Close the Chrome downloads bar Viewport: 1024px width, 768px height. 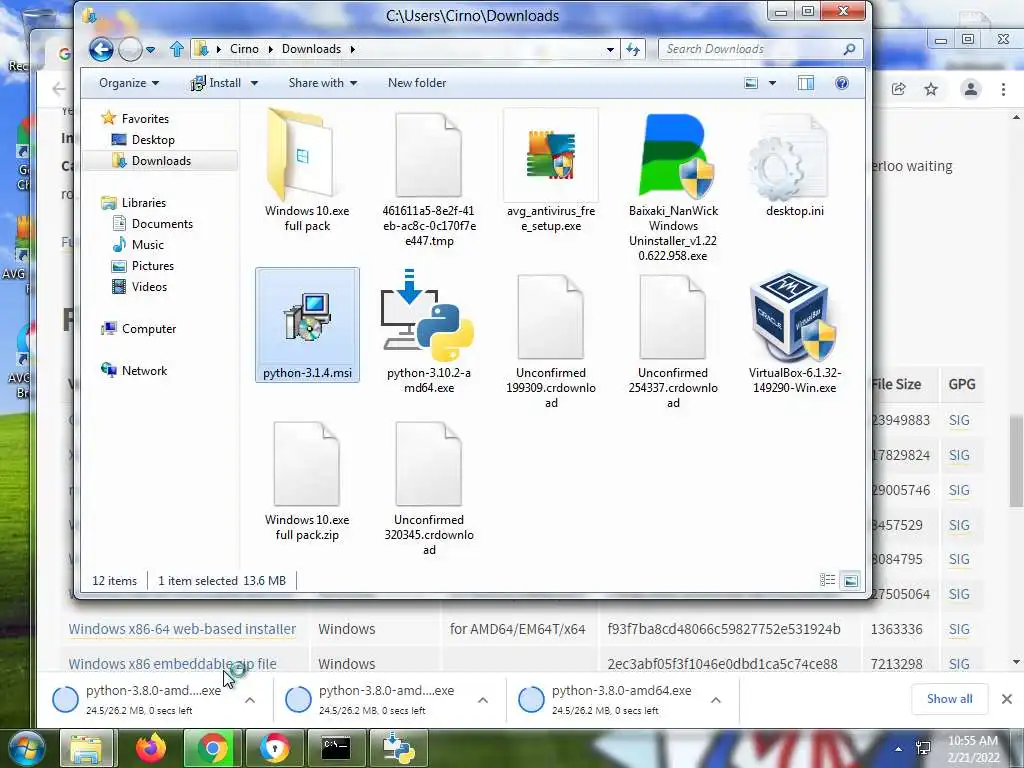1007,699
